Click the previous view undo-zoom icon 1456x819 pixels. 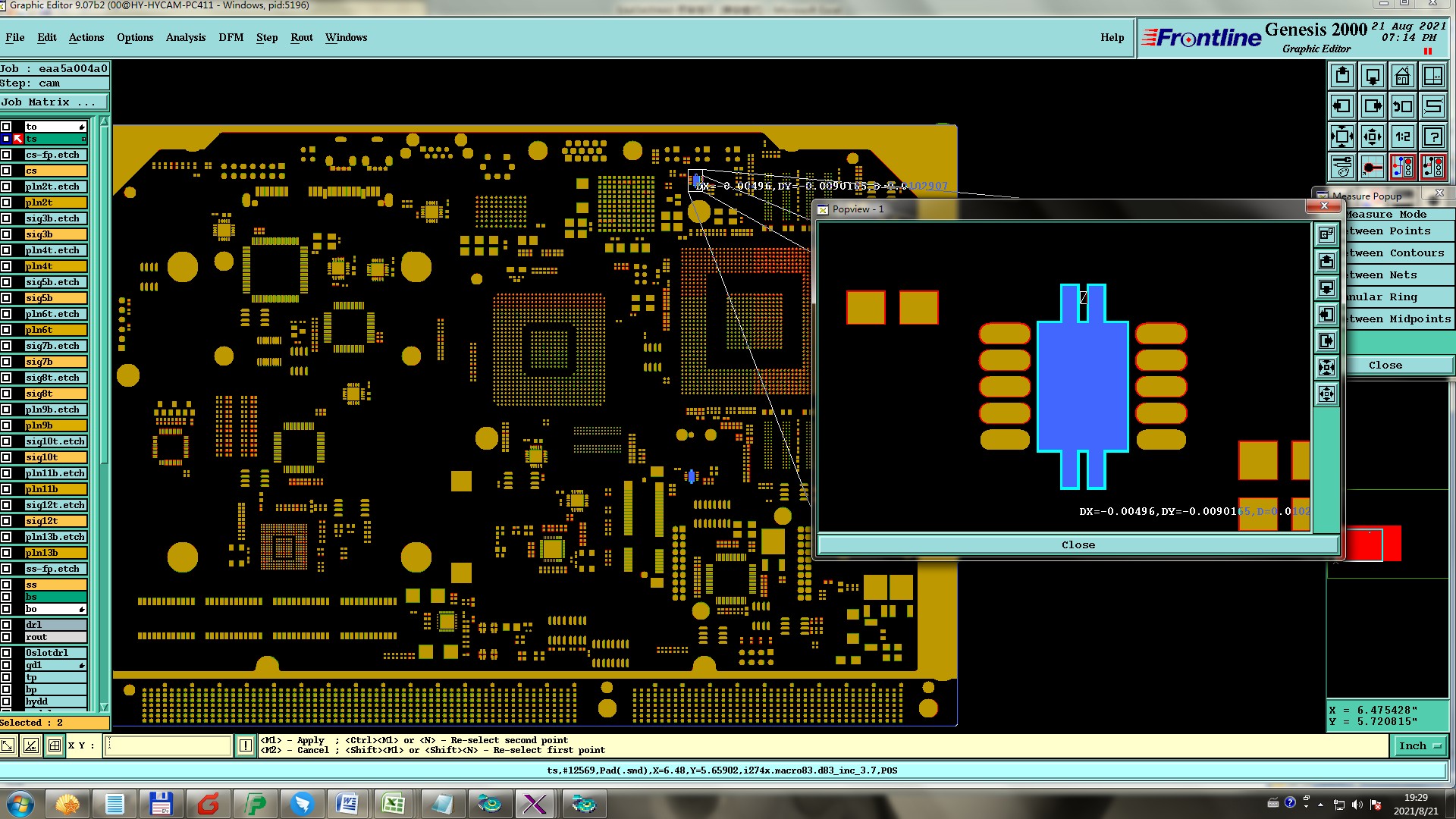click(1402, 107)
